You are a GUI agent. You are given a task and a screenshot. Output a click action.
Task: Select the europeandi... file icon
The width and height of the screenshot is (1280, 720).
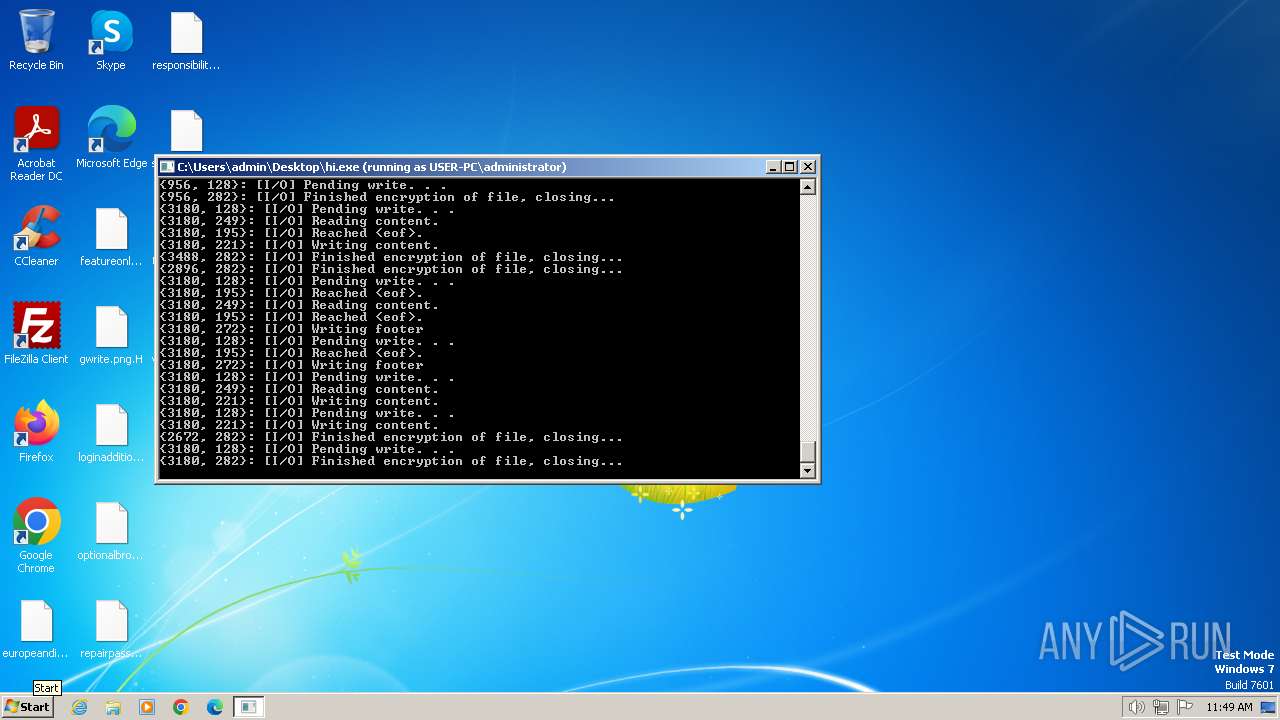tap(36, 629)
